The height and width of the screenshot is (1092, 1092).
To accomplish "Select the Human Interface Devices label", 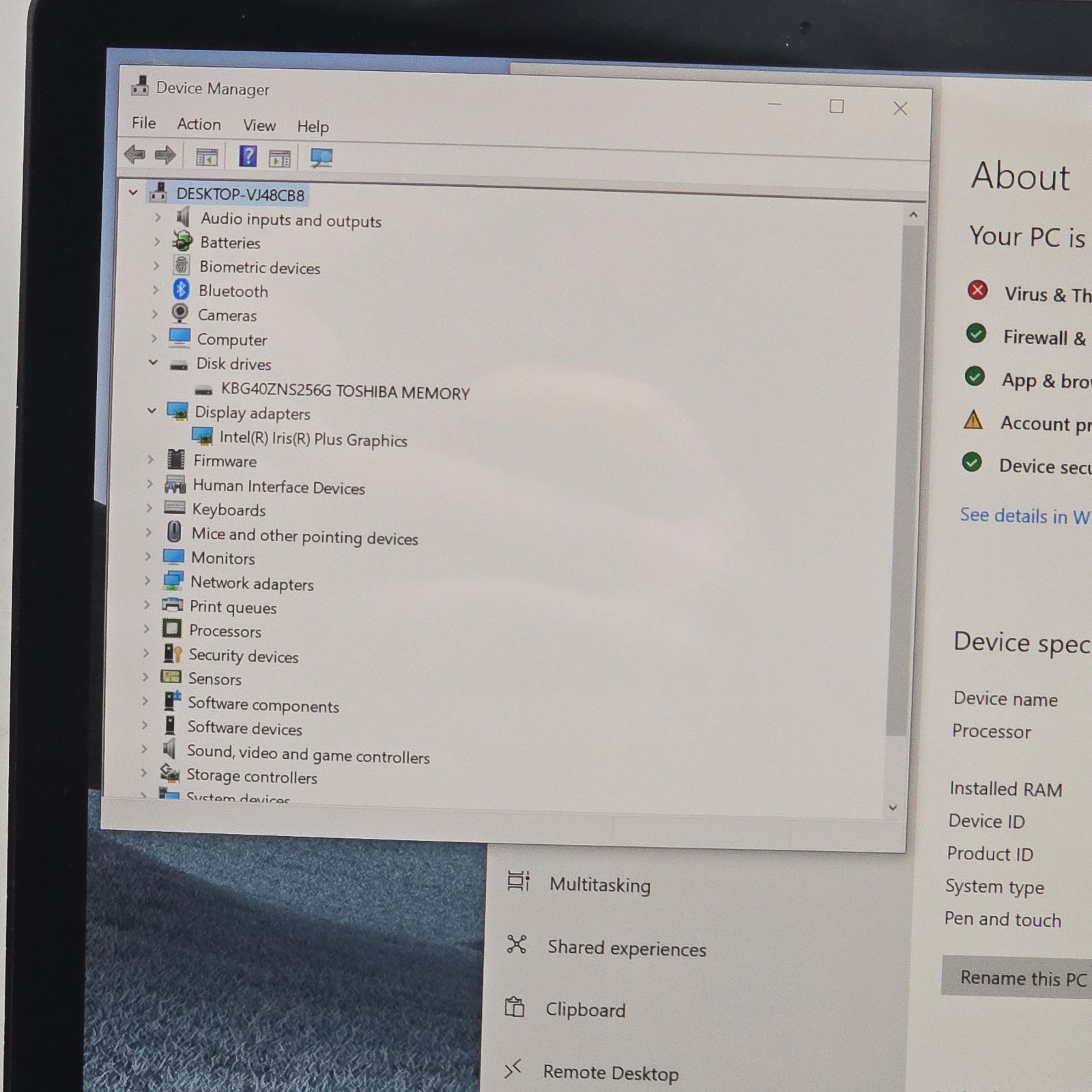I will (278, 487).
